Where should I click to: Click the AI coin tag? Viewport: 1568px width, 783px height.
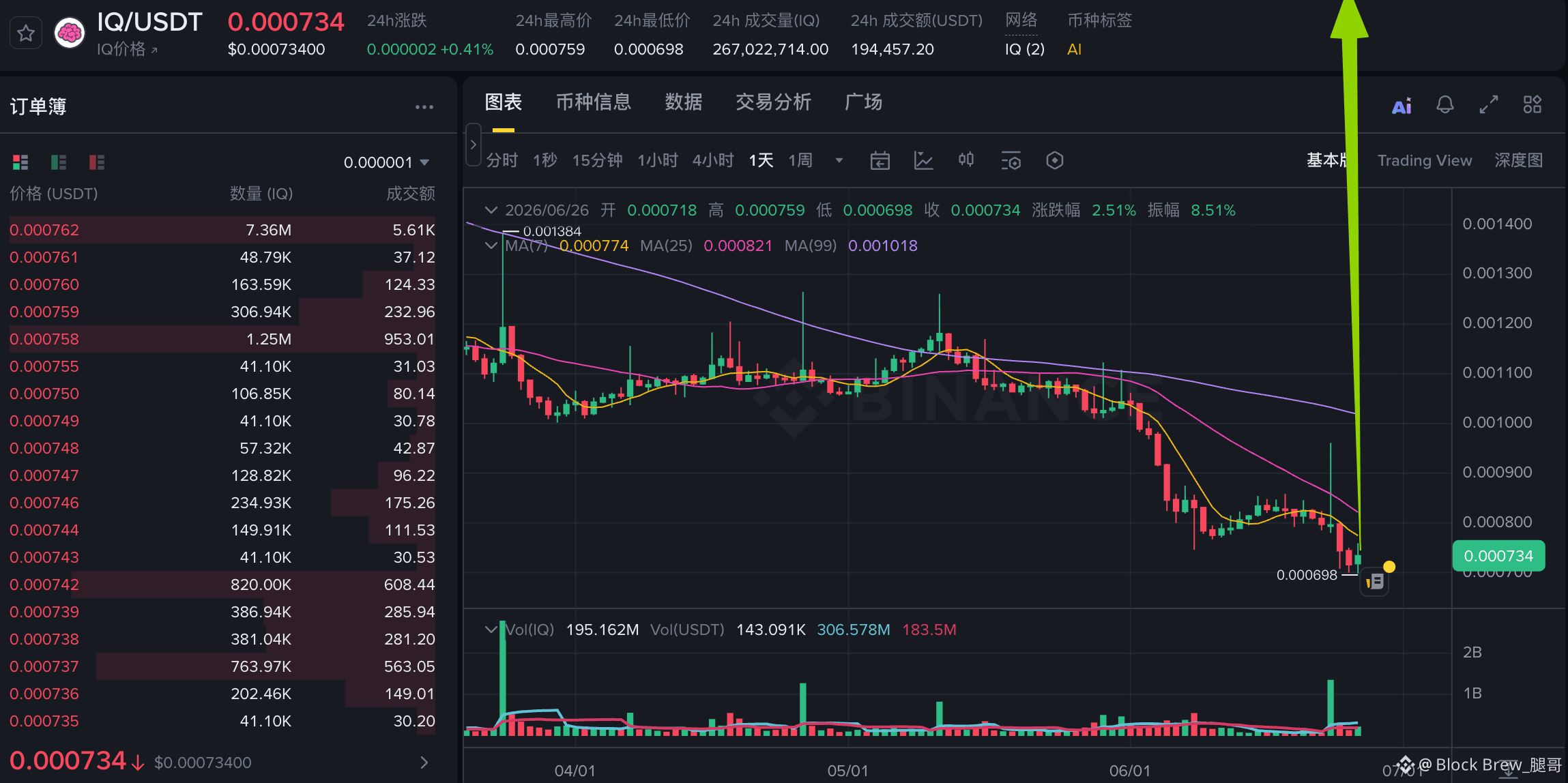pos(1074,49)
